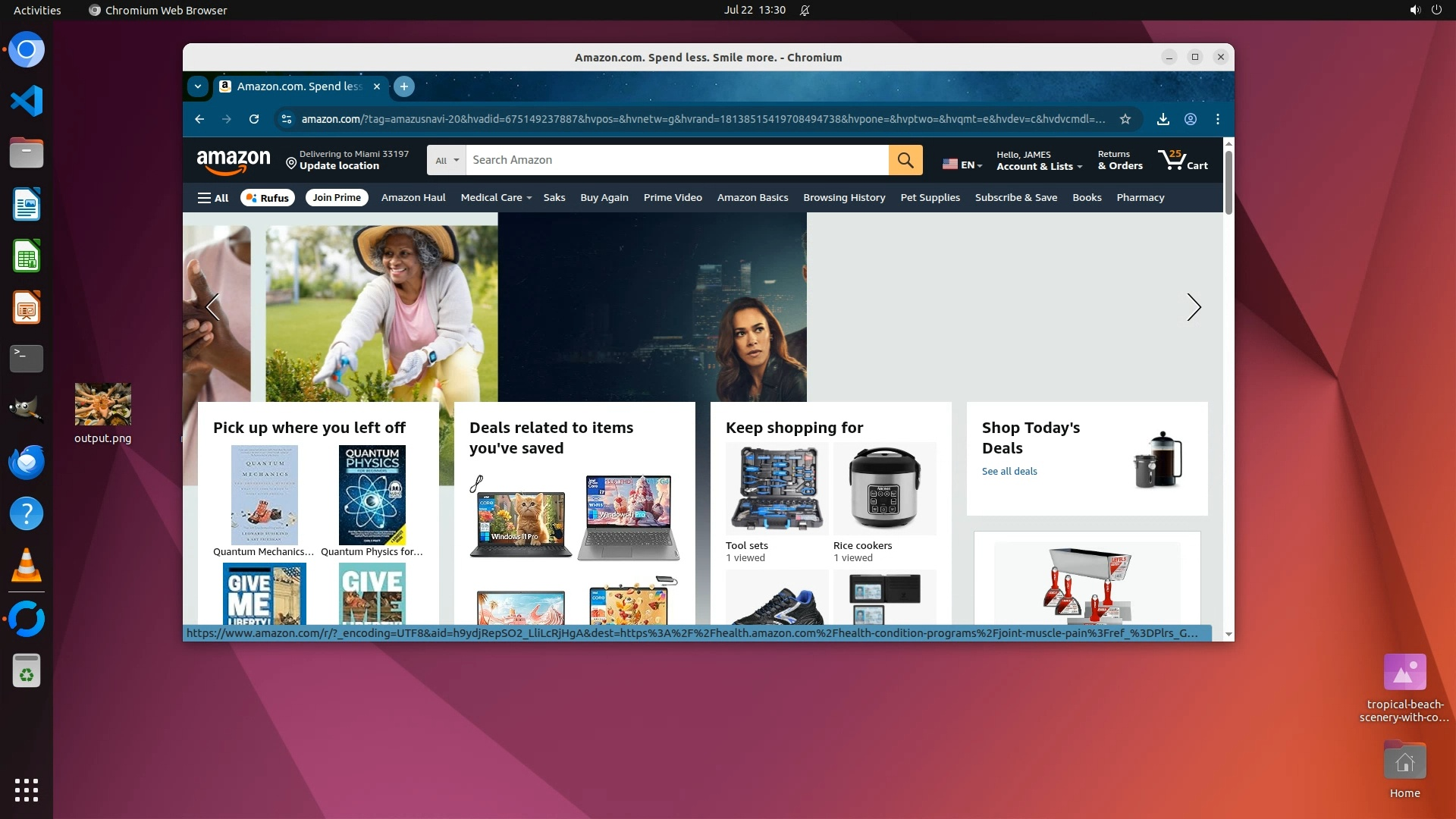Image resolution: width=1456 pixels, height=819 pixels.
Task: Toggle the notifications bell in top bar
Action: coord(805,10)
